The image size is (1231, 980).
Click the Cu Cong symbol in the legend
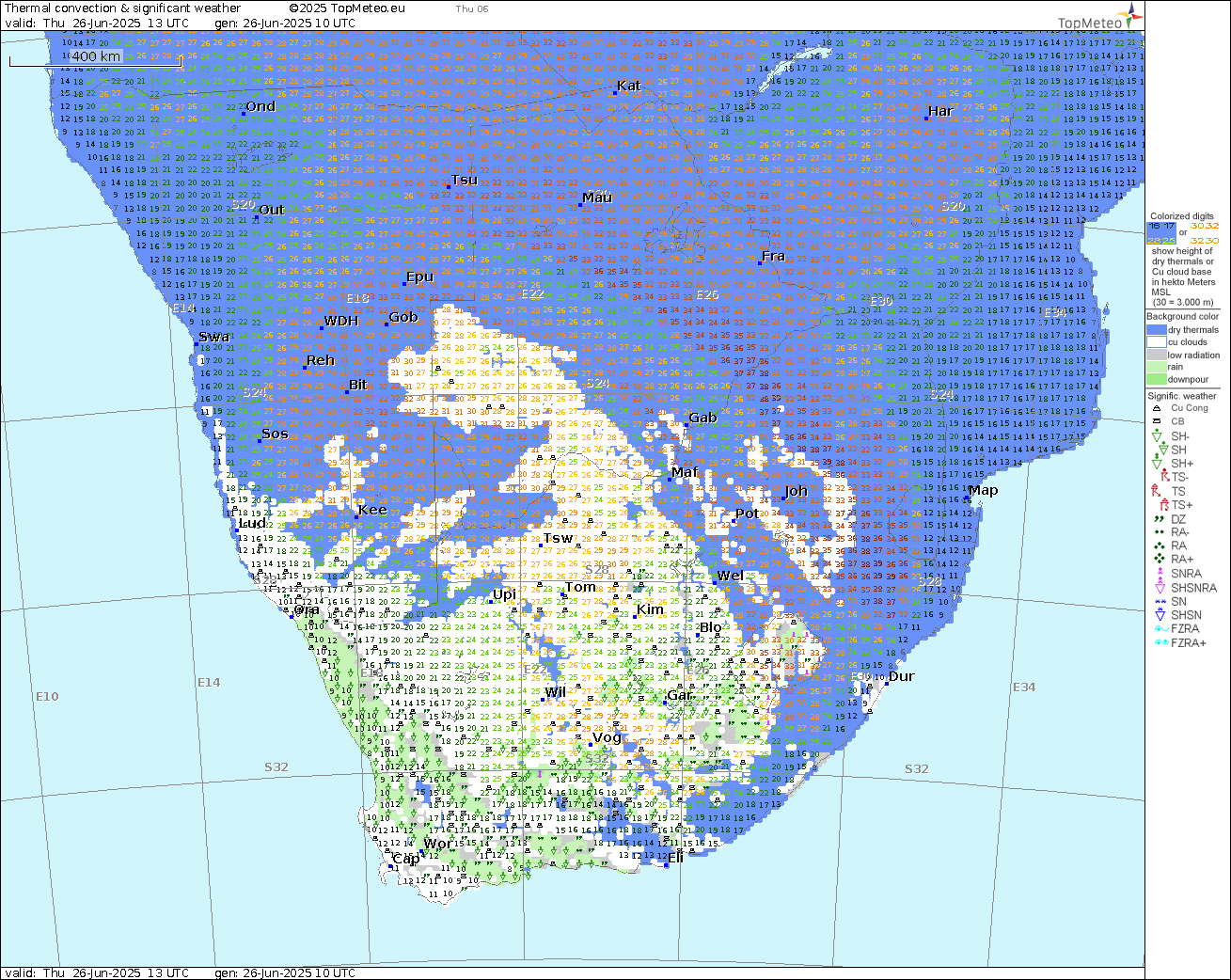1156,408
